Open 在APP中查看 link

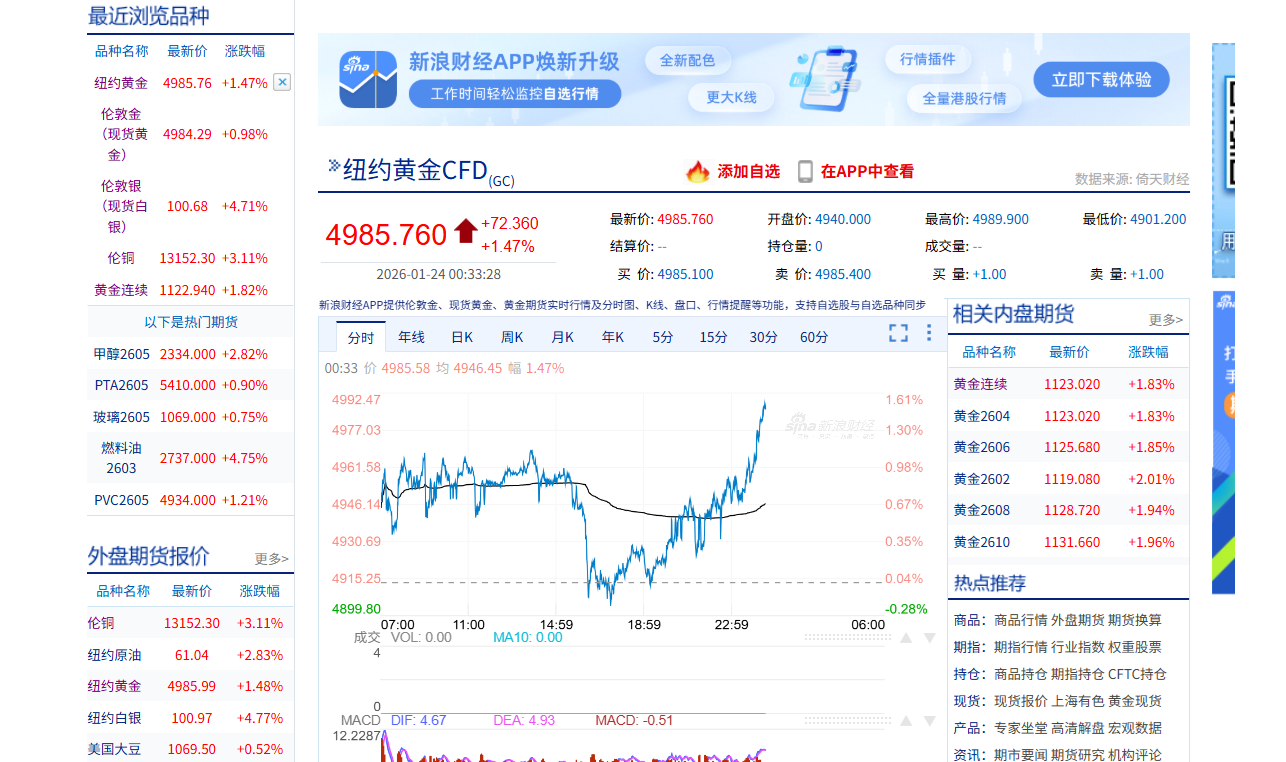867,171
